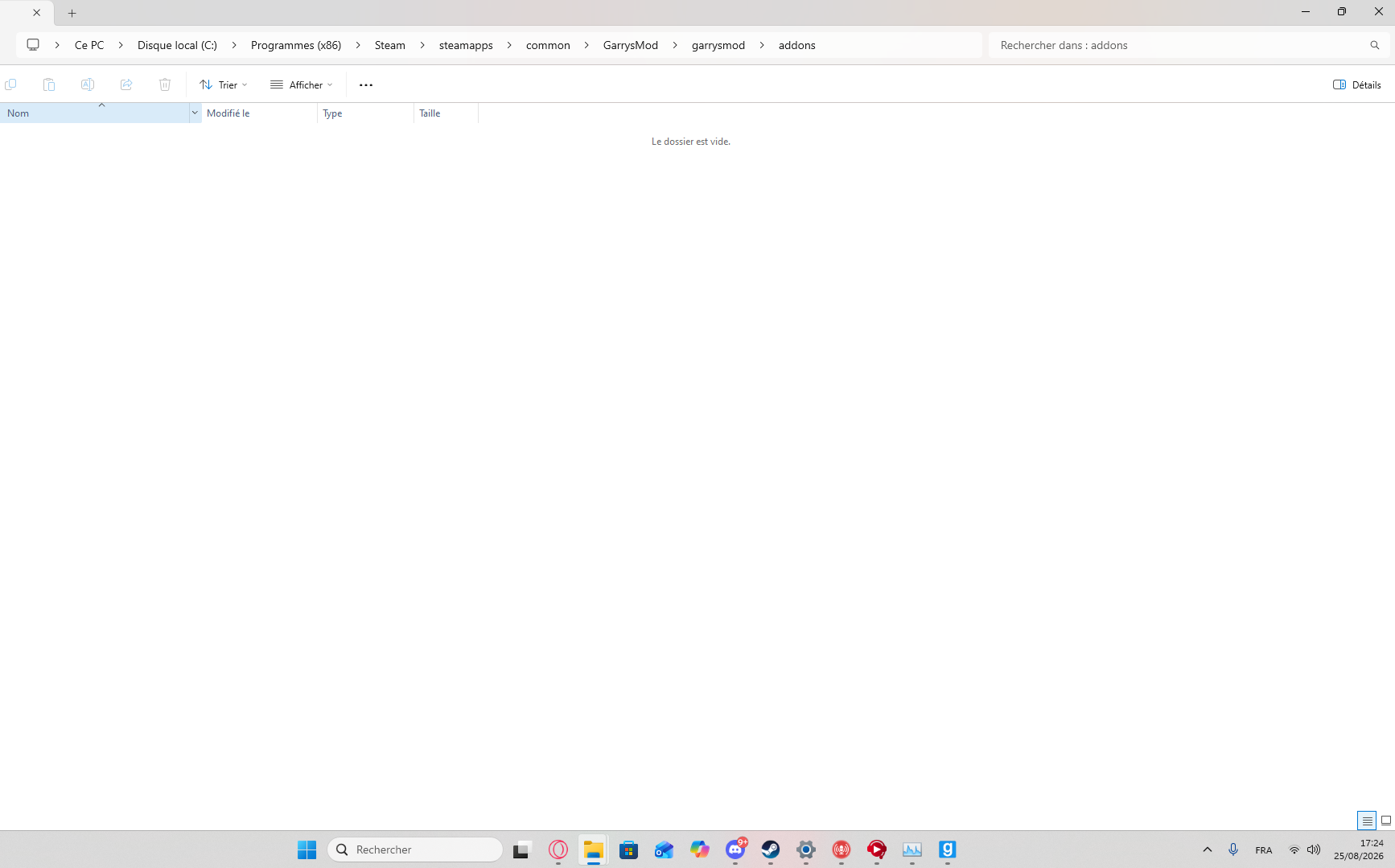Expand chevron before addons breadcrumb
This screenshot has height=868, width=1395.
[762, 45]
